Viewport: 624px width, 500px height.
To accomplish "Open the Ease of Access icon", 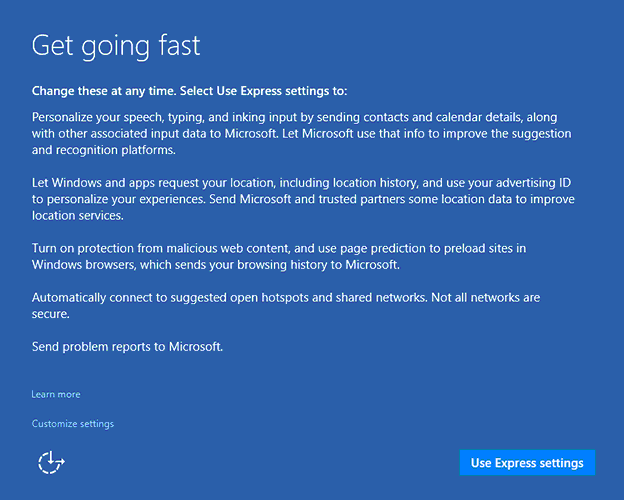I will (x=51, y=463).
